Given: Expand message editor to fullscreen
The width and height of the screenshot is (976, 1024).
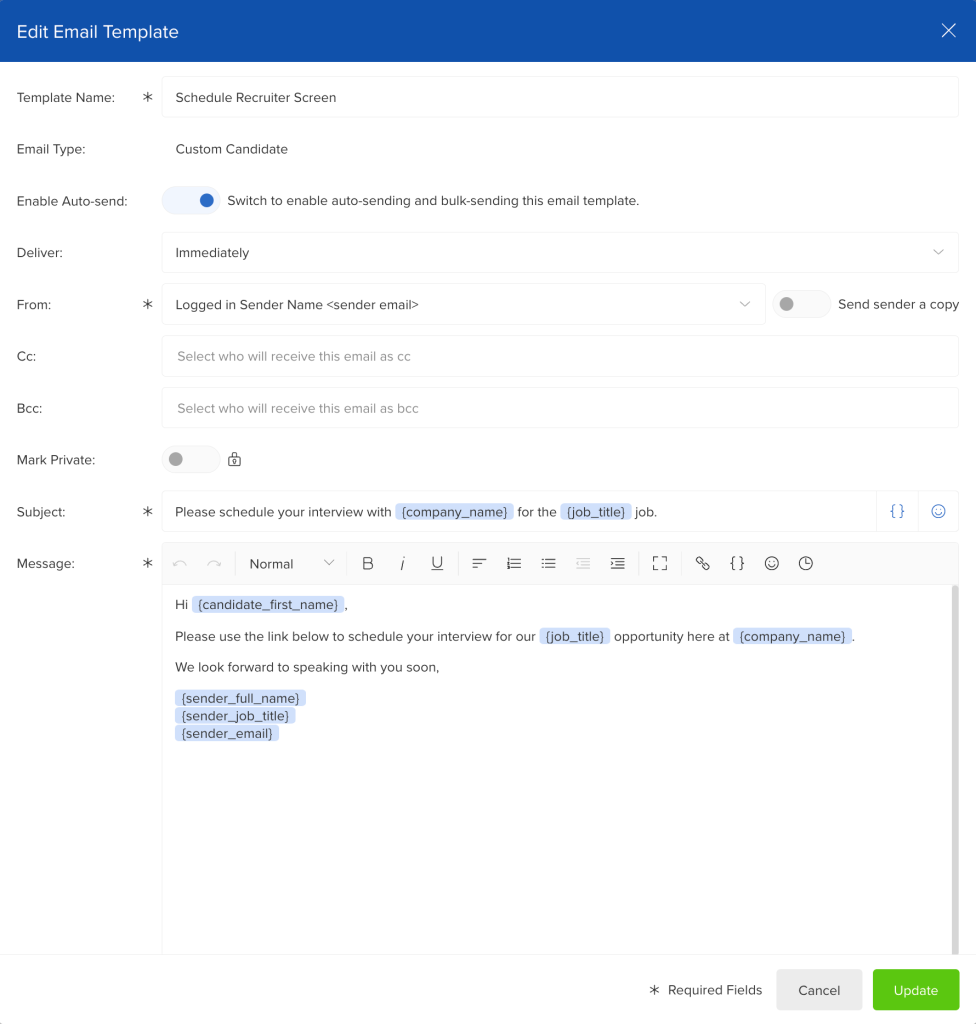Looking at the screenshot, I should (x=660, y=564).
